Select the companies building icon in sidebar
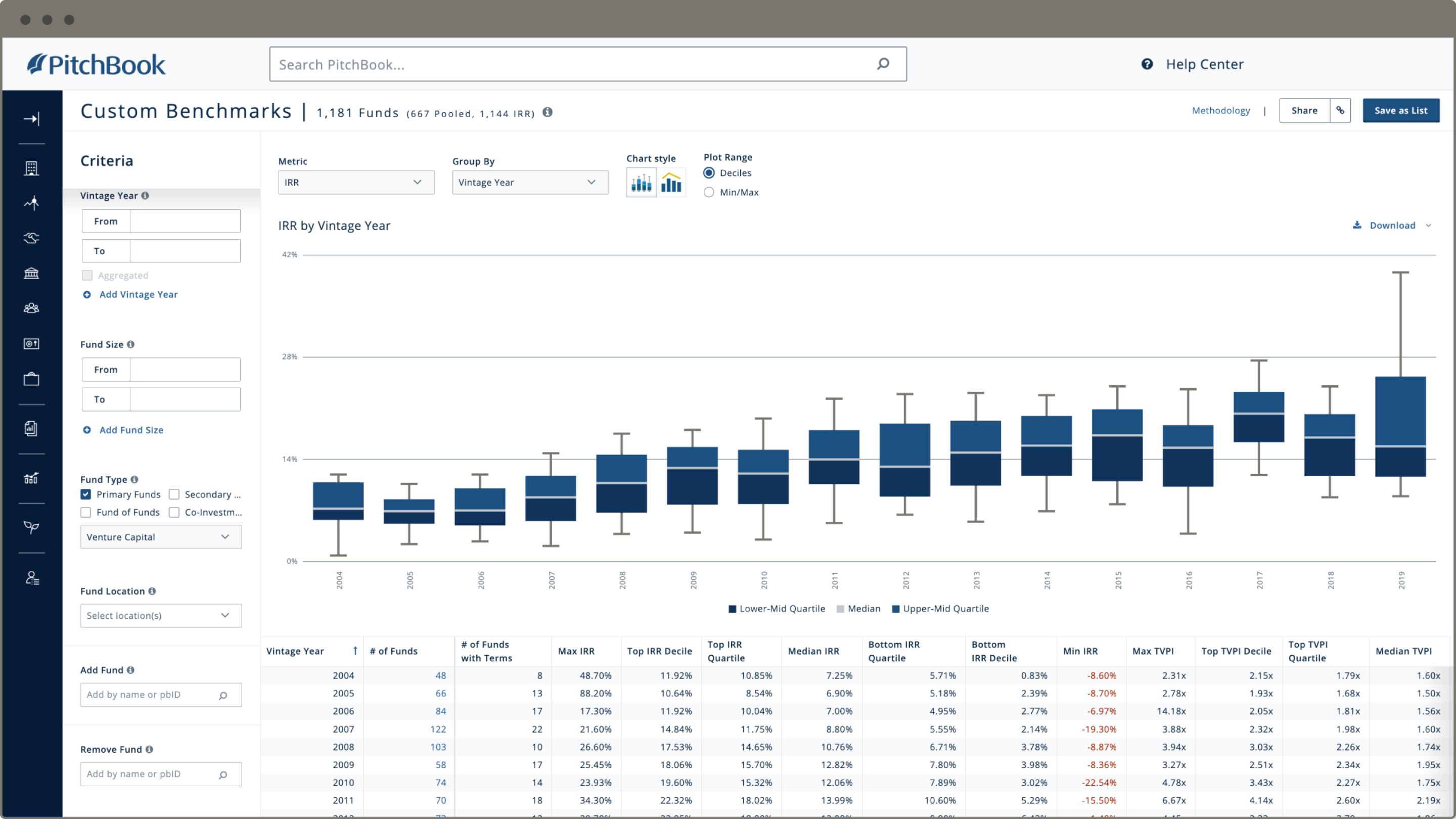The height and width of the screenshot is (819, 1456). 32,168
